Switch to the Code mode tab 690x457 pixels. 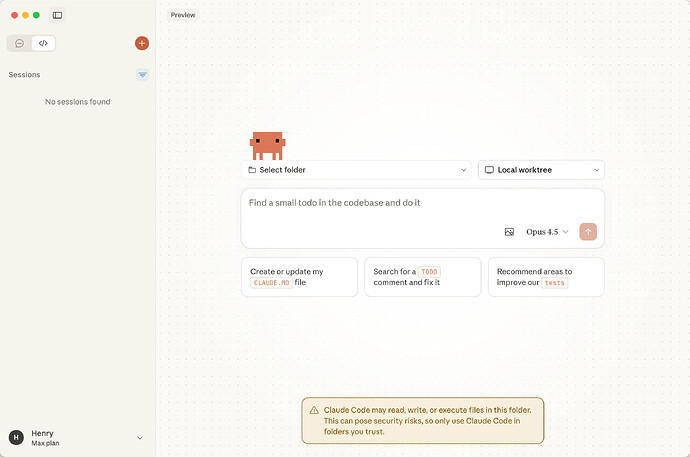(43, 43)
